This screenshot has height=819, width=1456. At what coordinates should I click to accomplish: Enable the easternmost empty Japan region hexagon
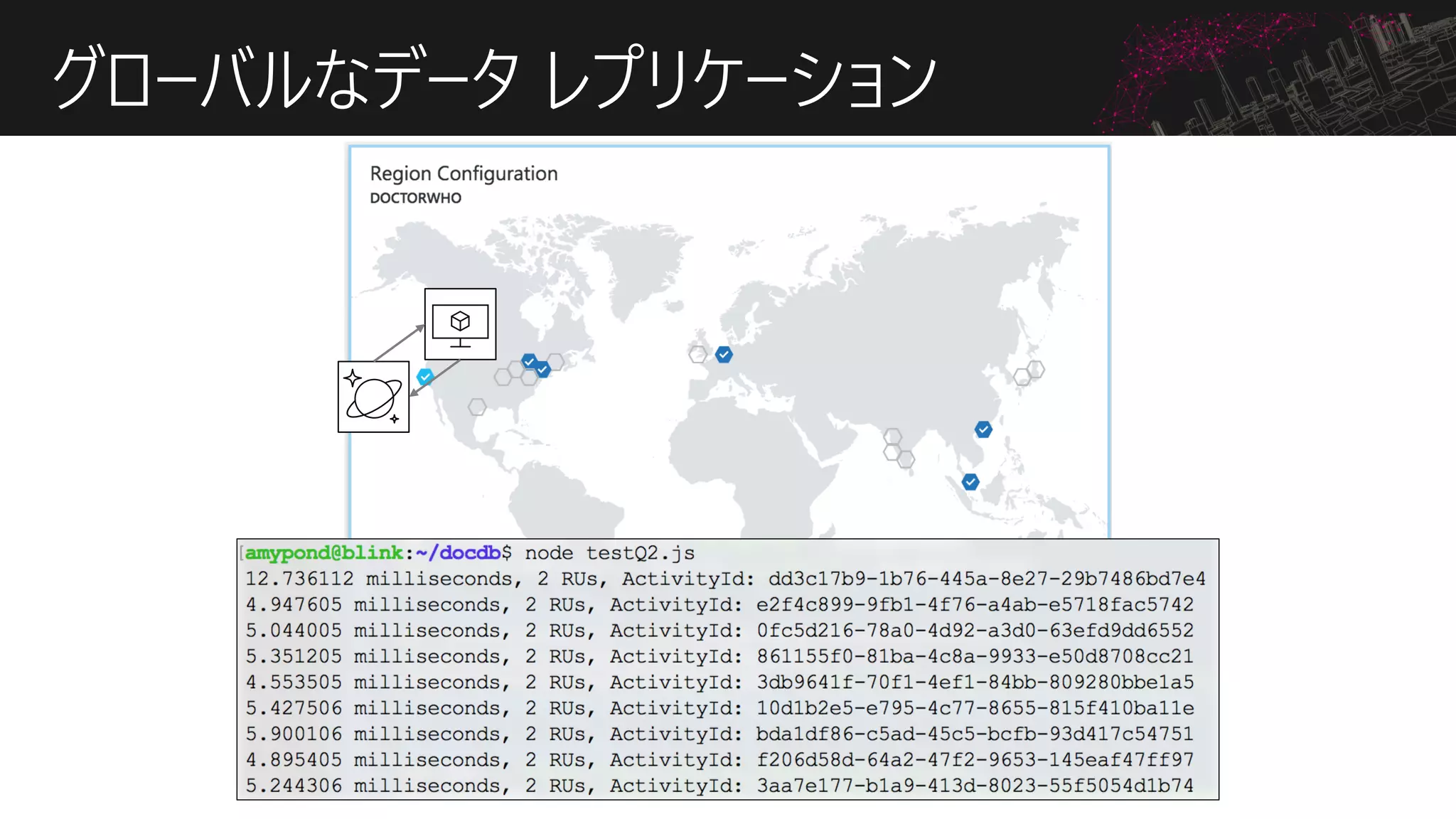point(1036,369)
